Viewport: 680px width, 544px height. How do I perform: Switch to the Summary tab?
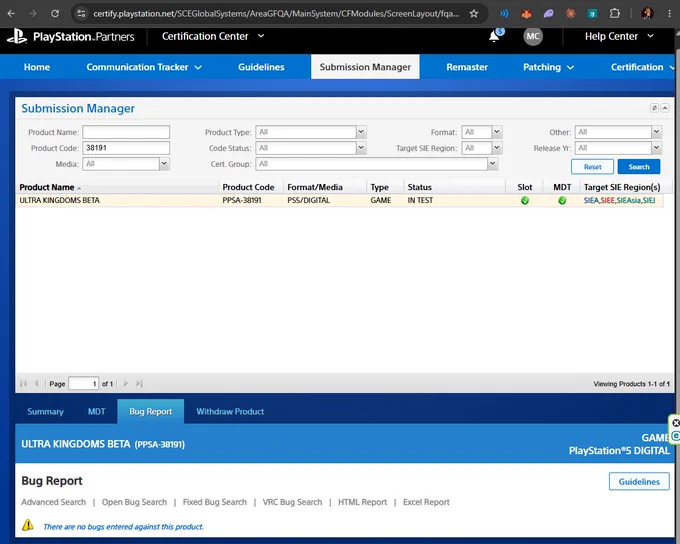(x=46, y=412)
